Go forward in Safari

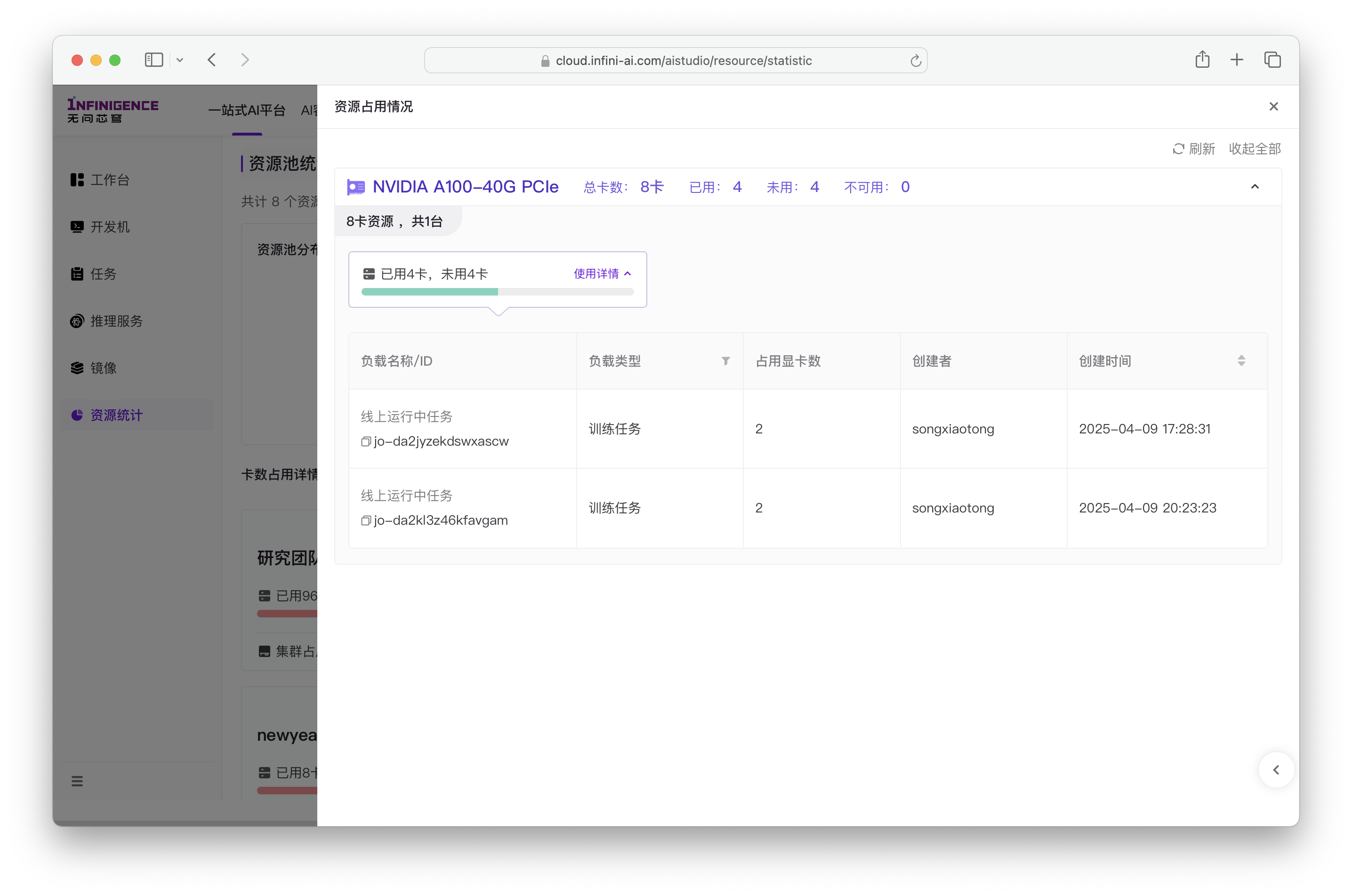pyautogui.click(x=245, y=60)
